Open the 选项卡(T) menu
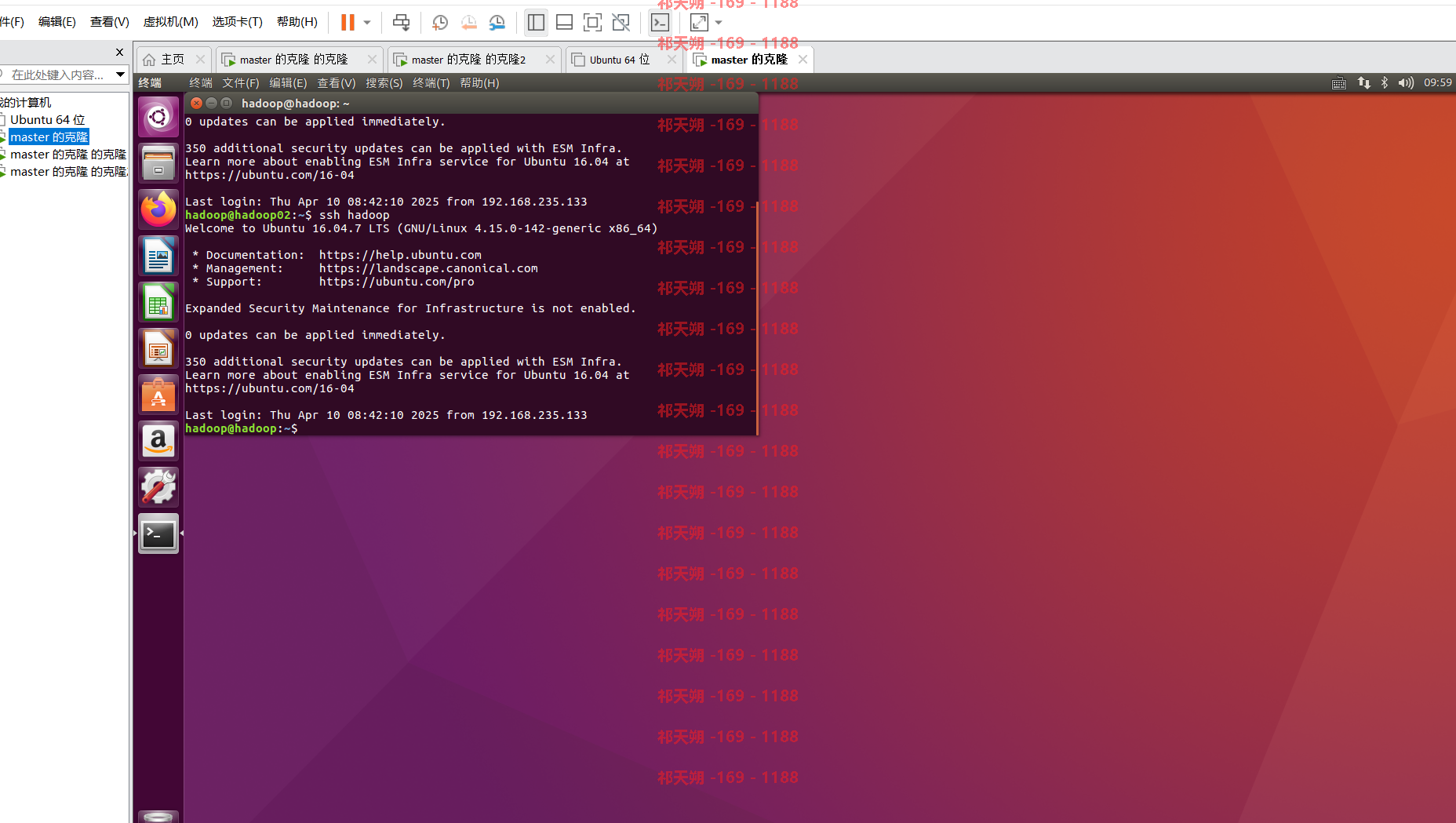 (x=237, y=21)
